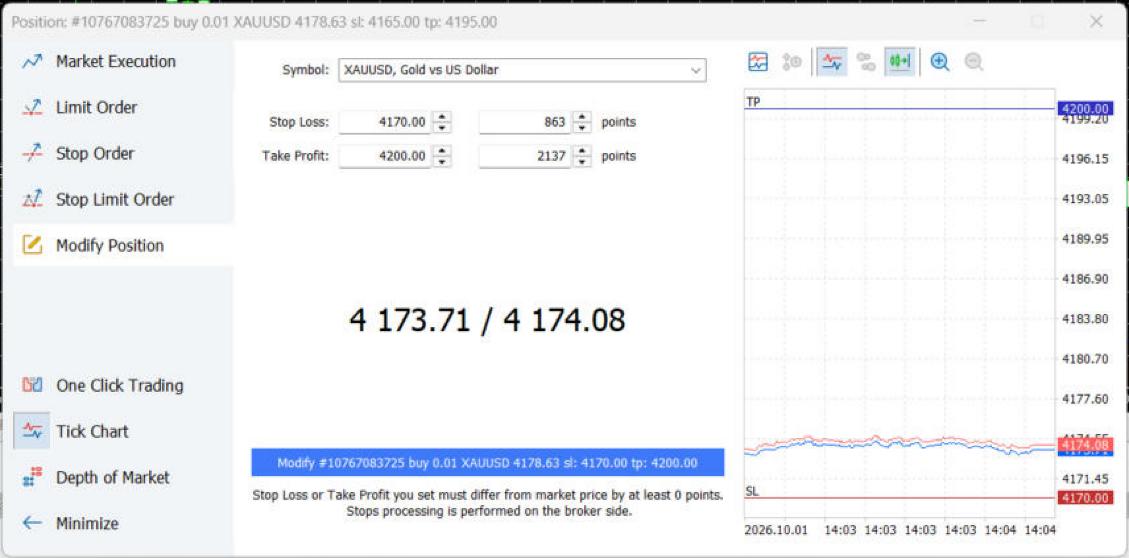Click the Stop Loss price field 4170.00
This screenshot has width=1129, height=558.
point(385,122)
